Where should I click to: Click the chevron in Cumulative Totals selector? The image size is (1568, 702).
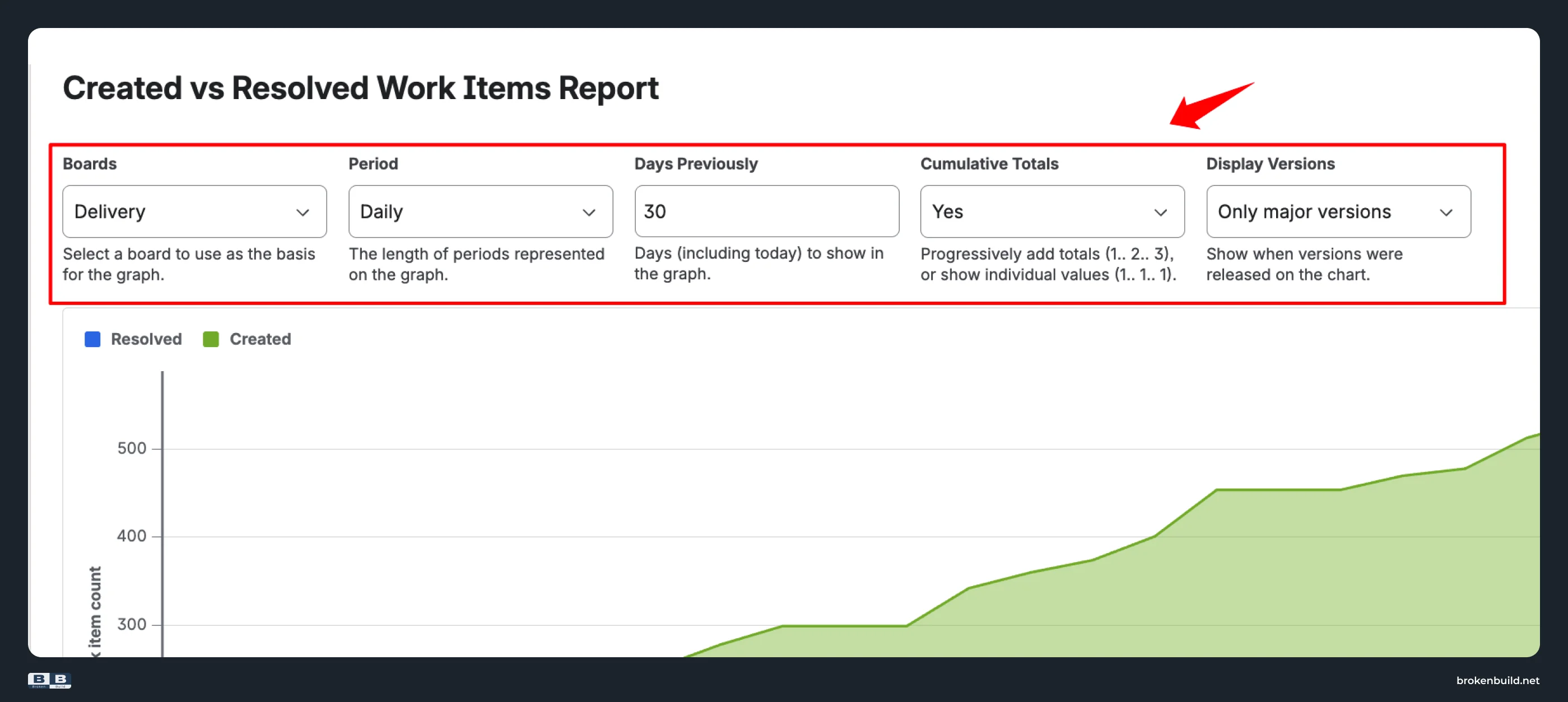pos(1160,212)
